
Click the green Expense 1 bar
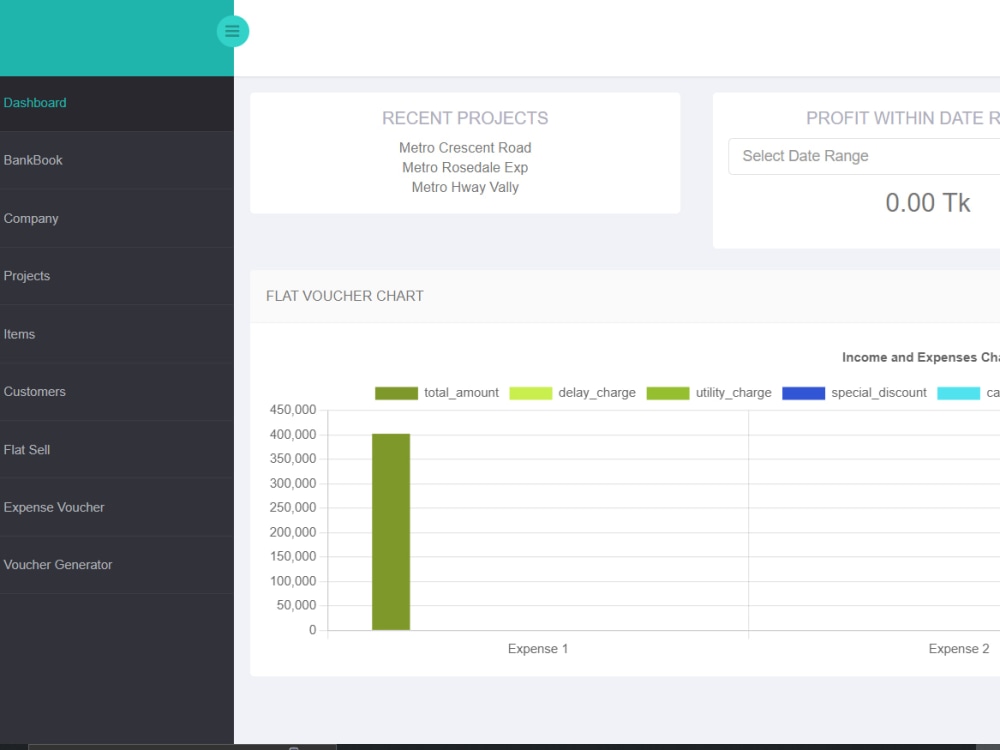point(391,532)
